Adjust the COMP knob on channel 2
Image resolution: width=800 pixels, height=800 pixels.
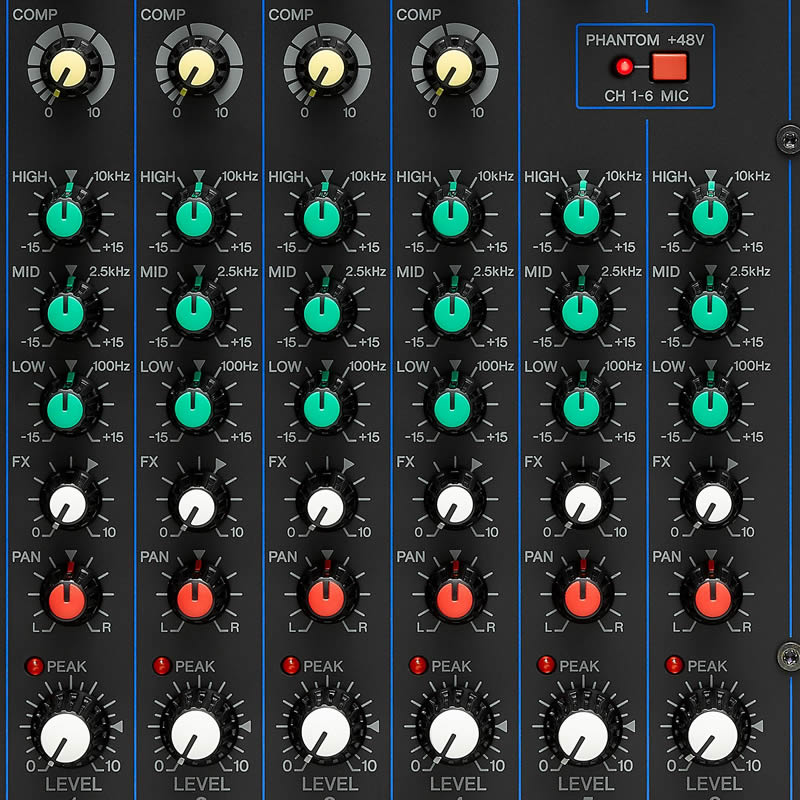(196, 69)
